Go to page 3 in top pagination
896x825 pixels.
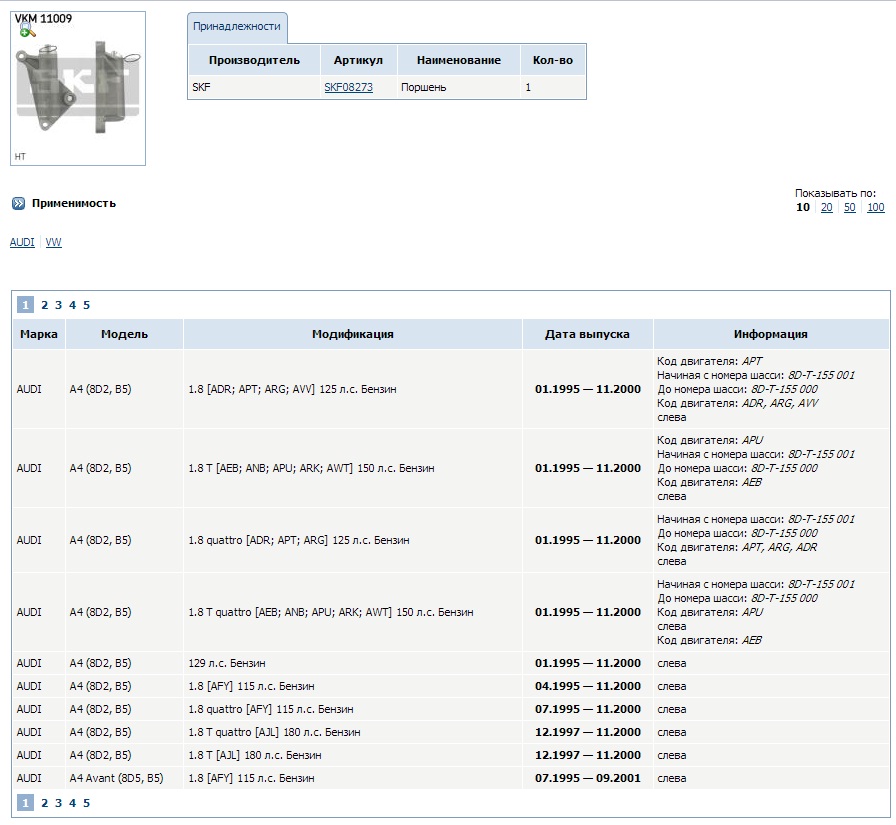pos(58,305)
